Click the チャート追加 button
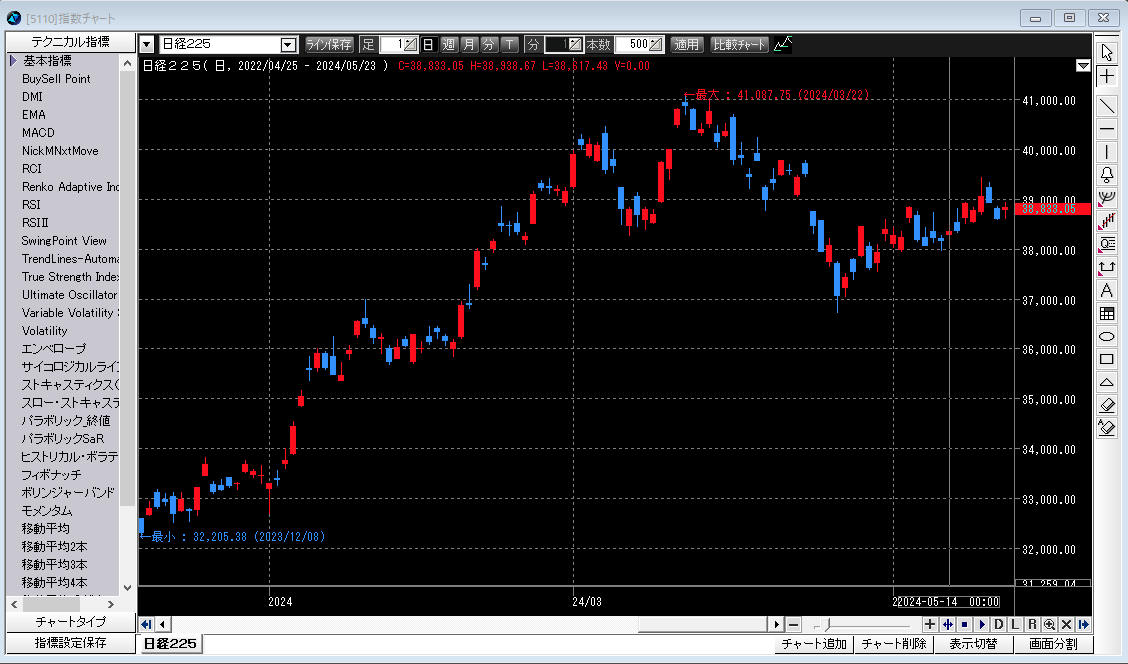 814,644
